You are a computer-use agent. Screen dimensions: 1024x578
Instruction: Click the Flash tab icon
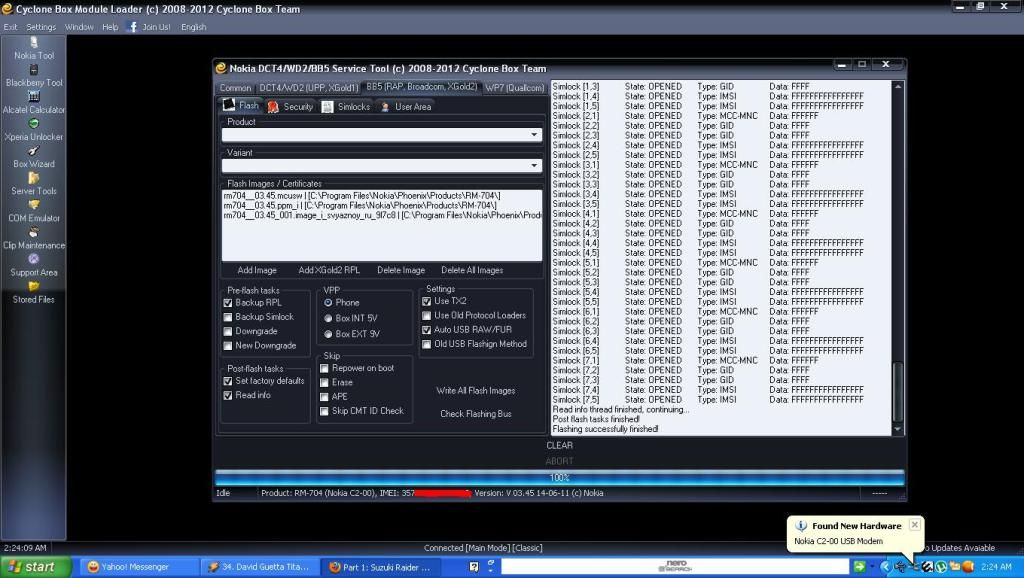pyautogui.click(x=229, y=105)
